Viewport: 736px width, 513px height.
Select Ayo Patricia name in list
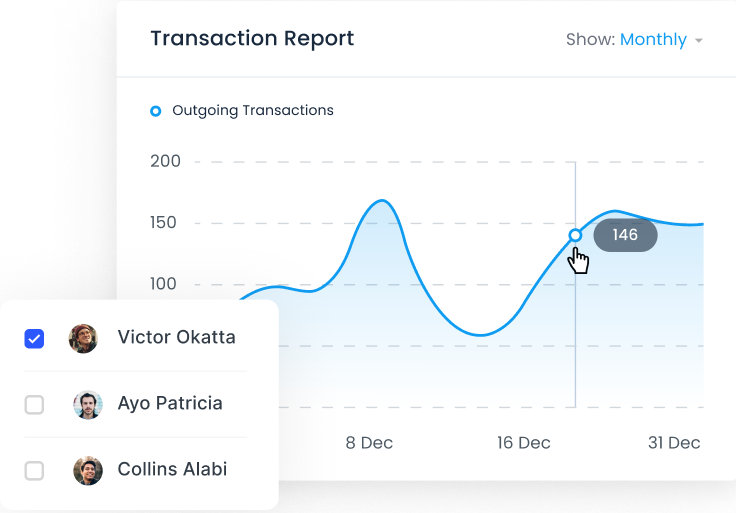170,403
